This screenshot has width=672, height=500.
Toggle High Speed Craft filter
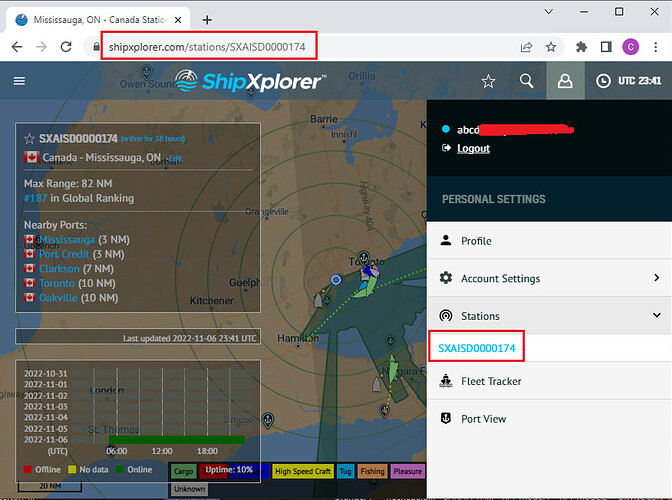(x=303, y=471)
